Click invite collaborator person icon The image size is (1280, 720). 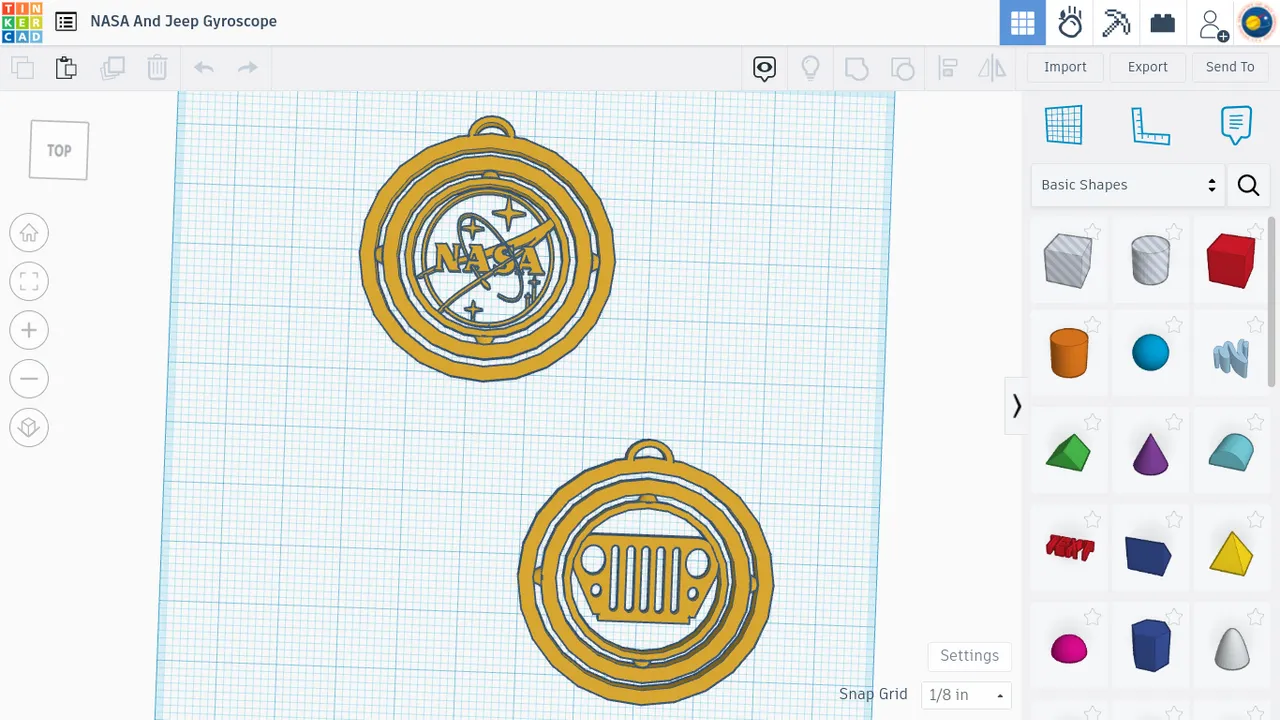coord(1212,23)
